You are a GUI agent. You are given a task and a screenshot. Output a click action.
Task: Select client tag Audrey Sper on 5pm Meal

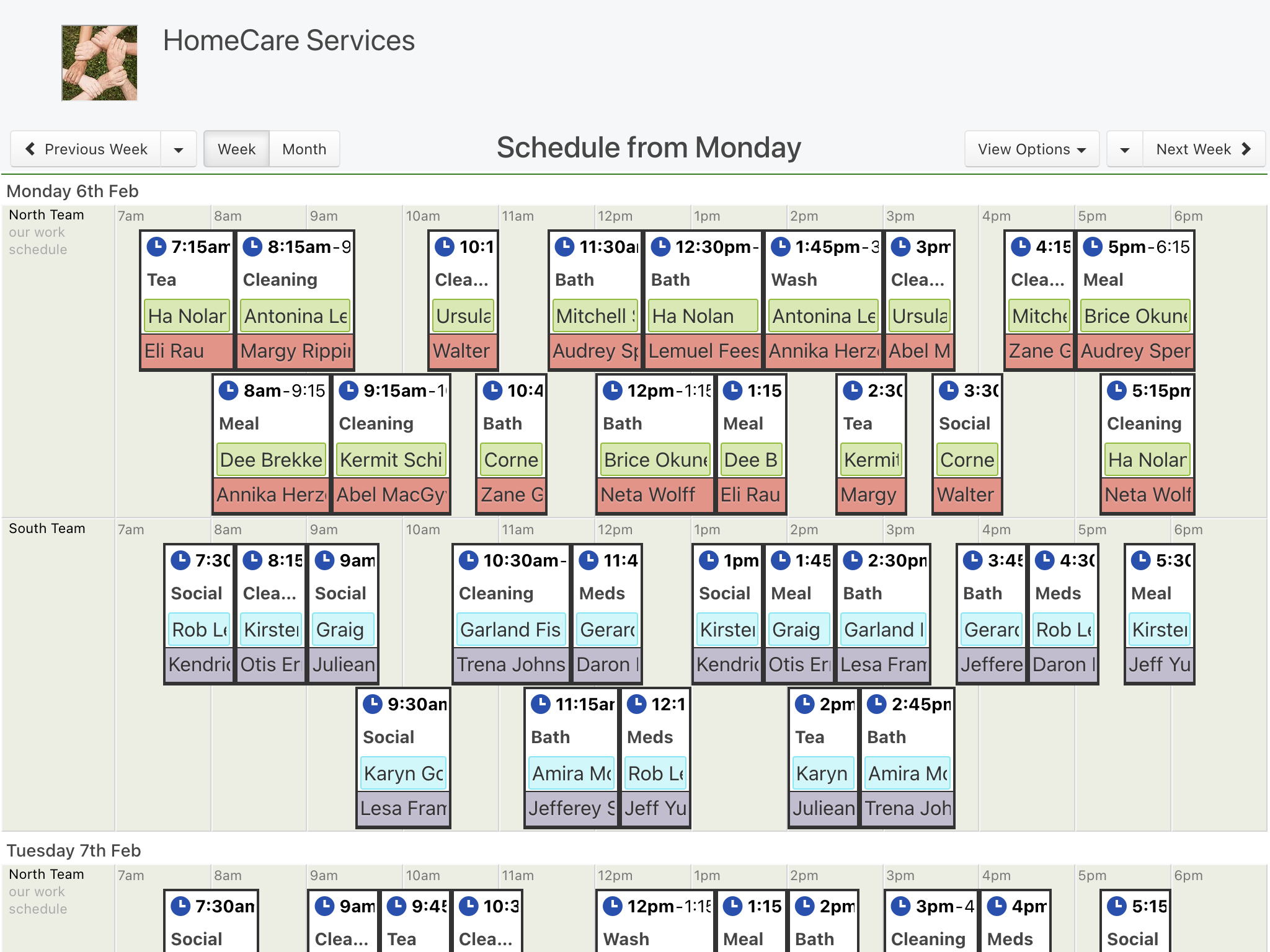[1135, 351]
